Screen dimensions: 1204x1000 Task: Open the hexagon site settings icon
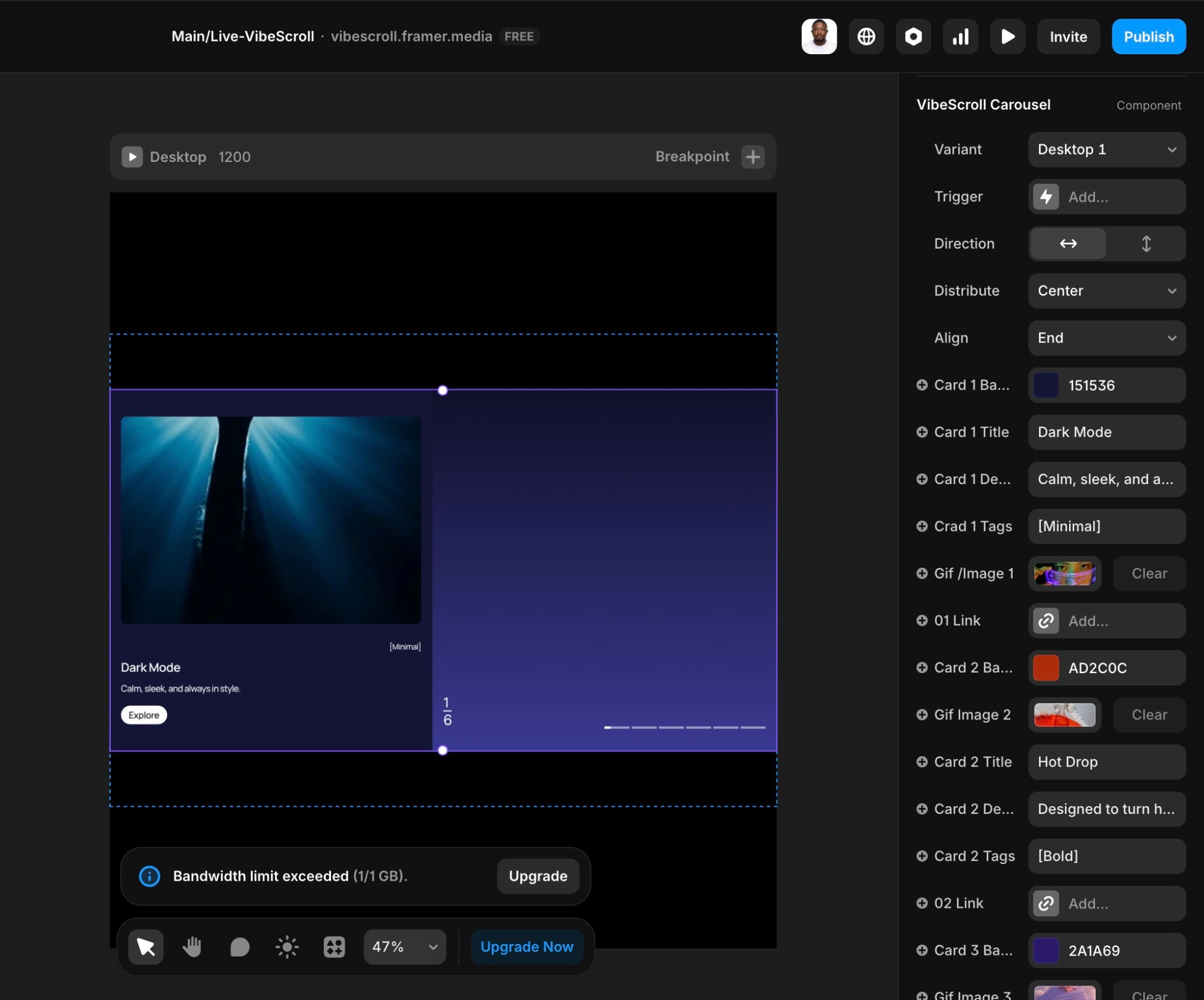point(913,37)
